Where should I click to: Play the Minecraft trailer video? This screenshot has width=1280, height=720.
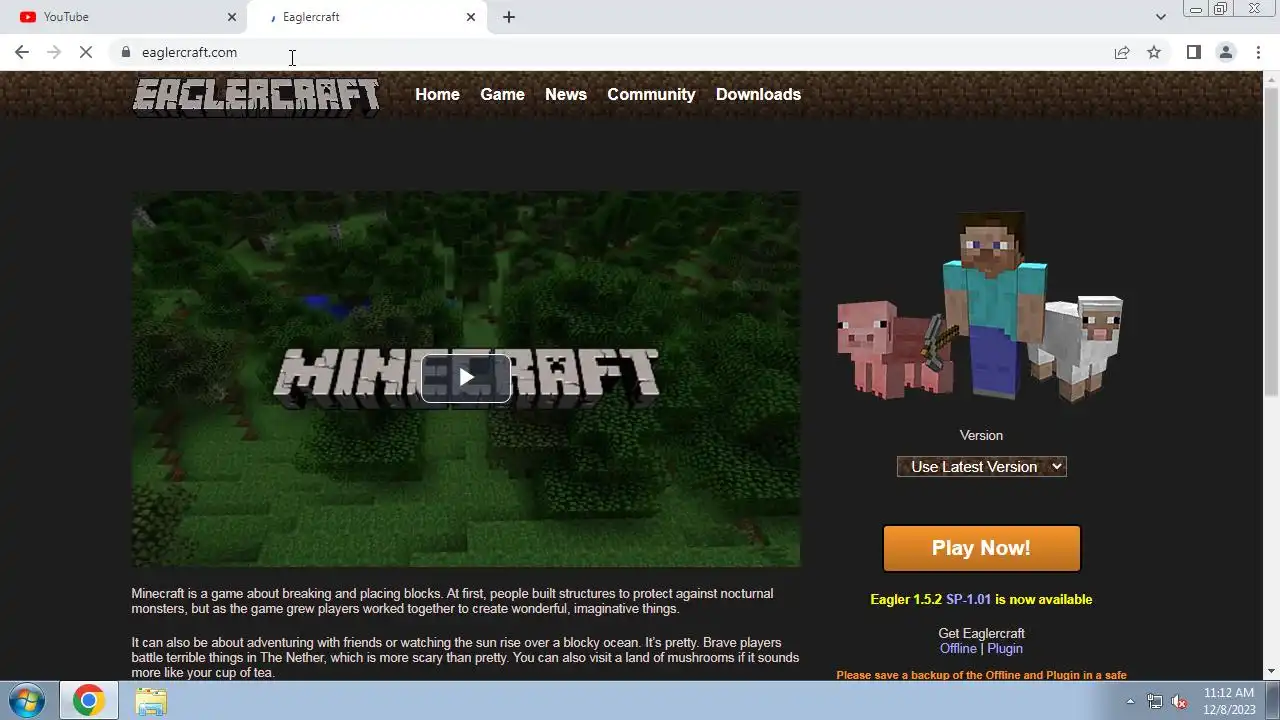point(466,378)
